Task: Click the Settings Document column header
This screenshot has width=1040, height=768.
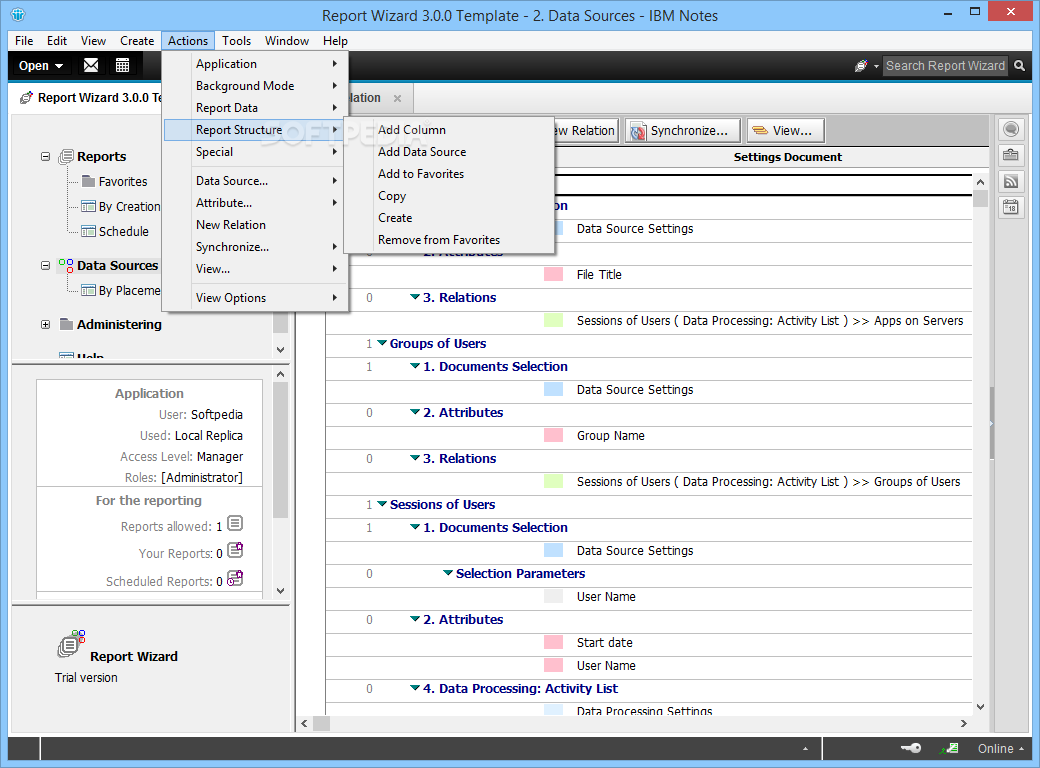Action: [787, 157]
